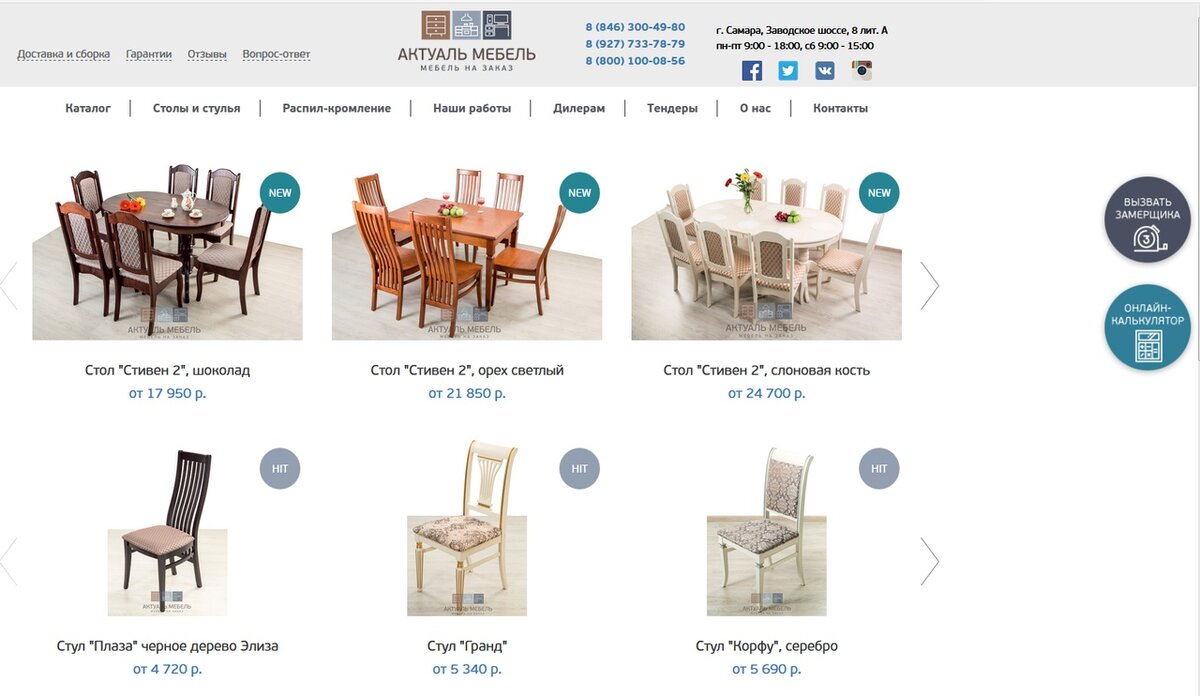
Task: Open the Twitter social icon
Action: point(788,70)
